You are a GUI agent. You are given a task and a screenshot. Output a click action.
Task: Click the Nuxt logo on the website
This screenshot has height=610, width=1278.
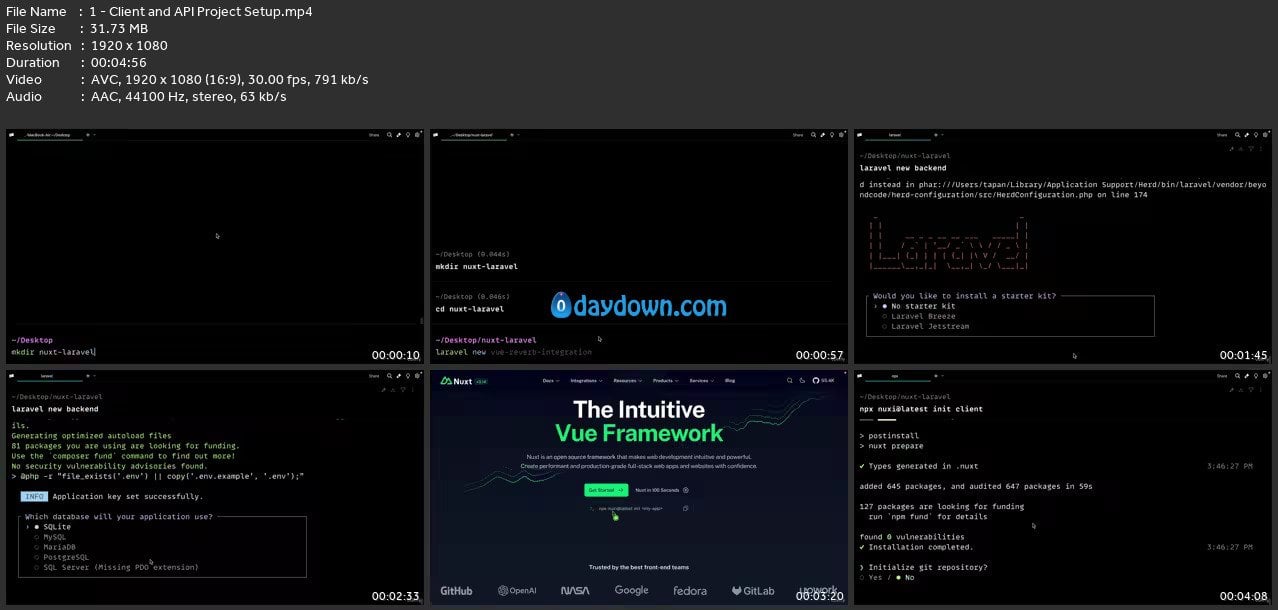tap(456, 380)
